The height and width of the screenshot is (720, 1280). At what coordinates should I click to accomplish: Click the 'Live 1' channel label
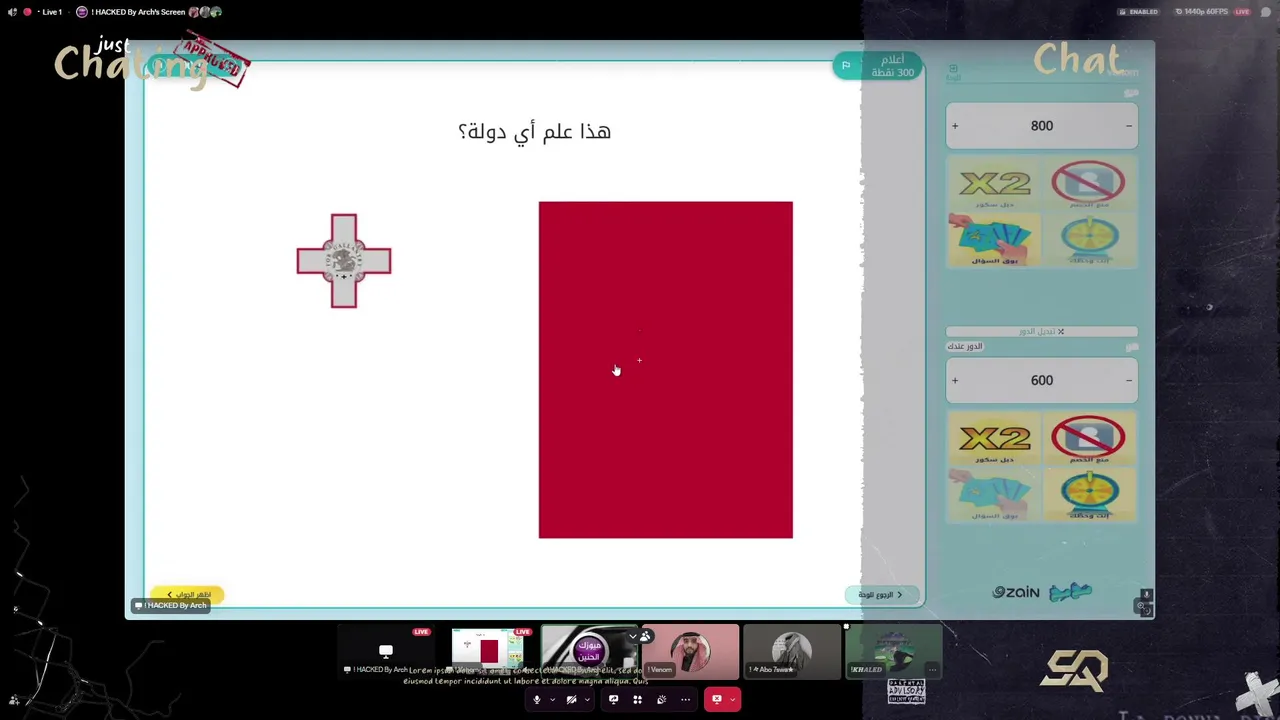[x=52, y=12]
